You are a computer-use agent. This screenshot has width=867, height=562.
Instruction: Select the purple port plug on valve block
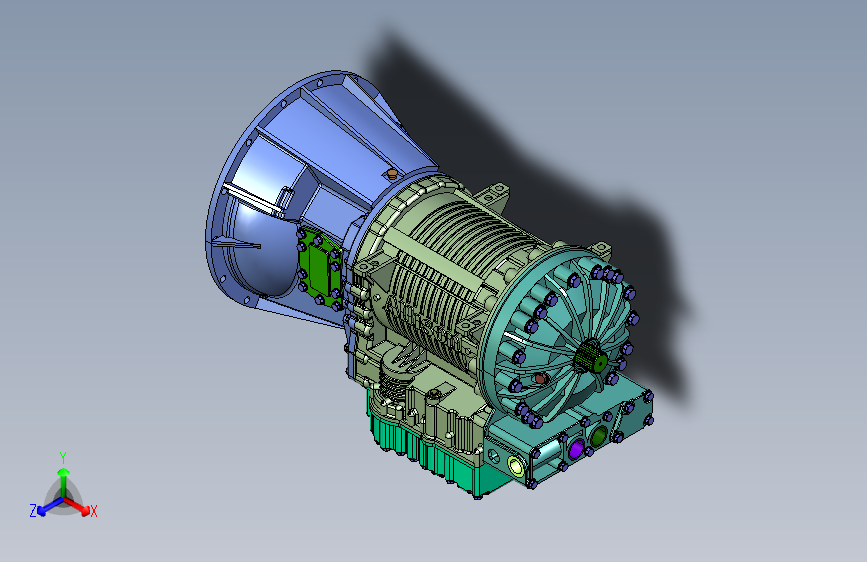[x=576, y=449]
